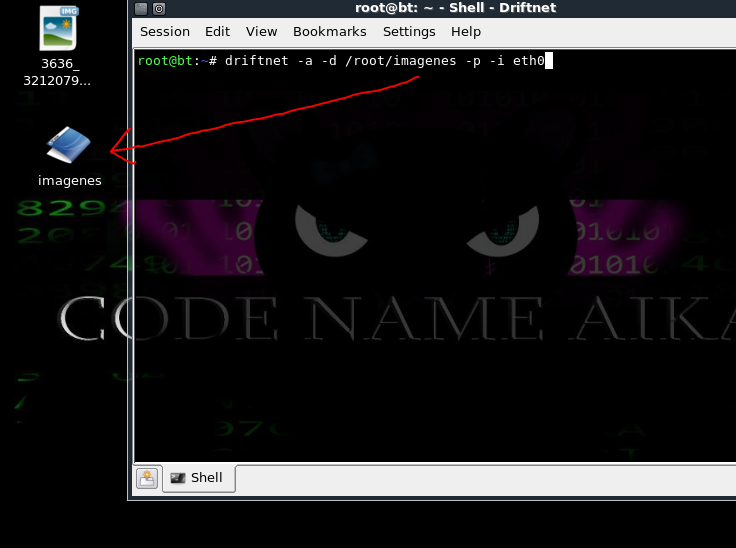Click the '3636_ 3212079...' file name label

point(57,72)
